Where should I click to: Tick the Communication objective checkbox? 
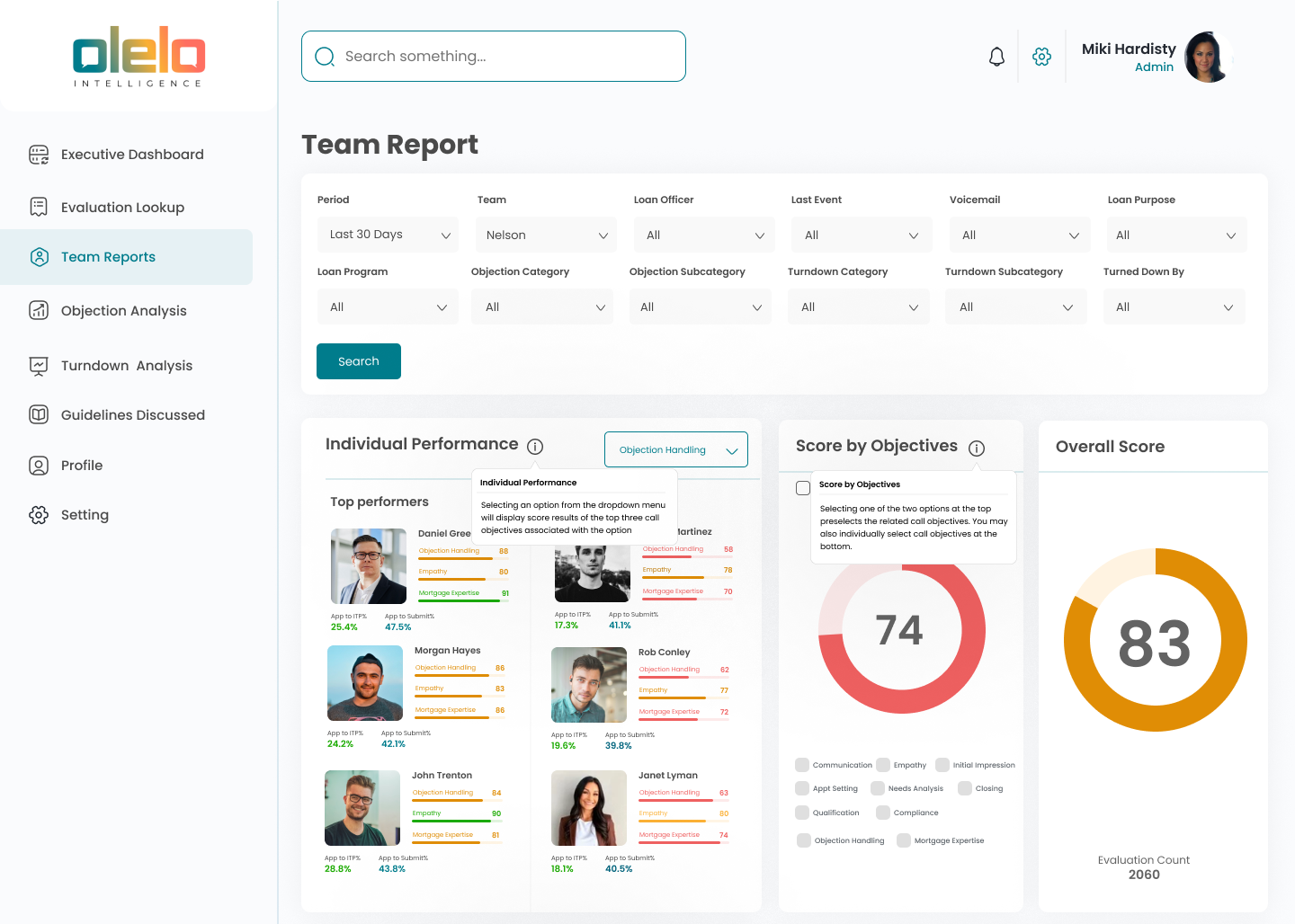(802, 765)
